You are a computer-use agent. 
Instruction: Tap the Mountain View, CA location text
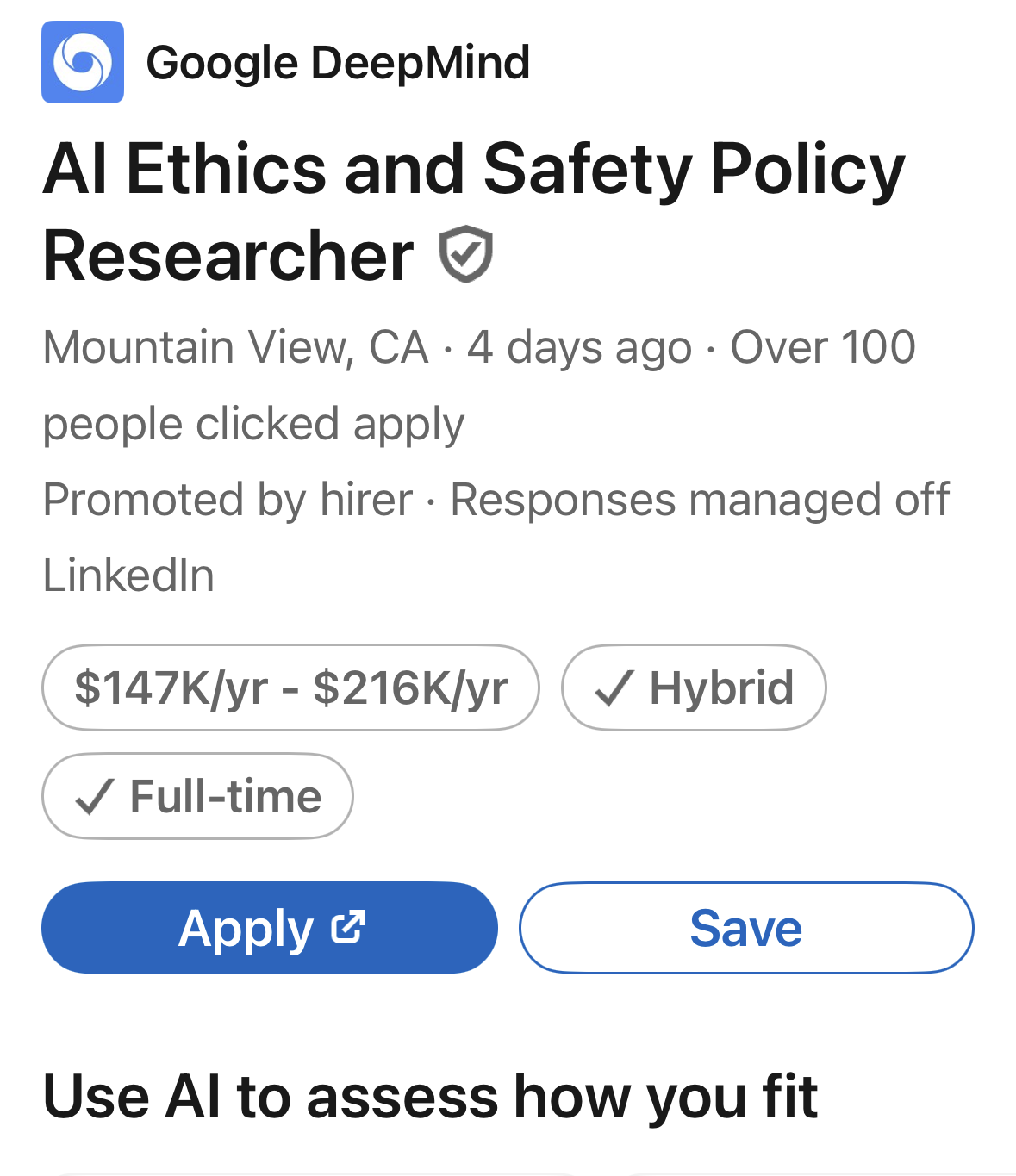(x=236, y=348)
